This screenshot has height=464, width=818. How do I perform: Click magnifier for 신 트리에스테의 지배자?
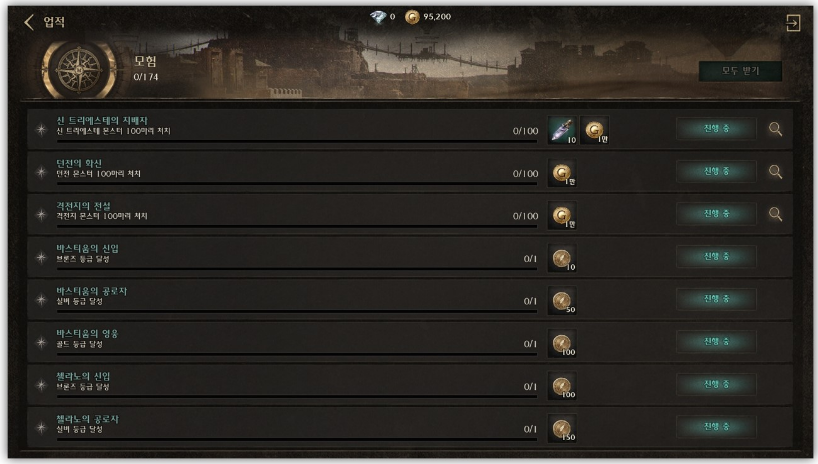click(x=775, y=129)
